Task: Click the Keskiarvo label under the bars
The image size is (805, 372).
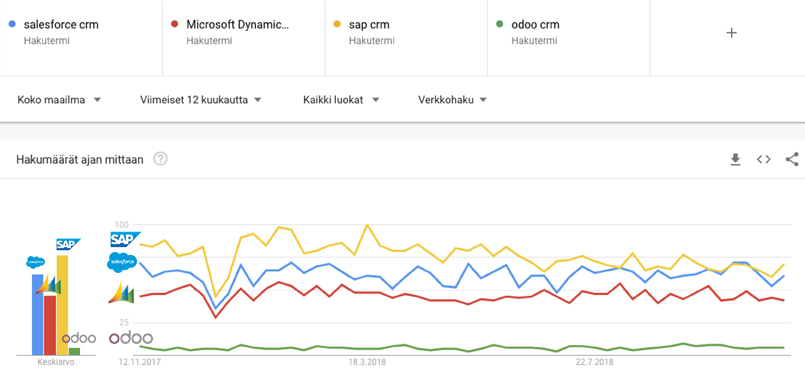Action: coord(56,362)
